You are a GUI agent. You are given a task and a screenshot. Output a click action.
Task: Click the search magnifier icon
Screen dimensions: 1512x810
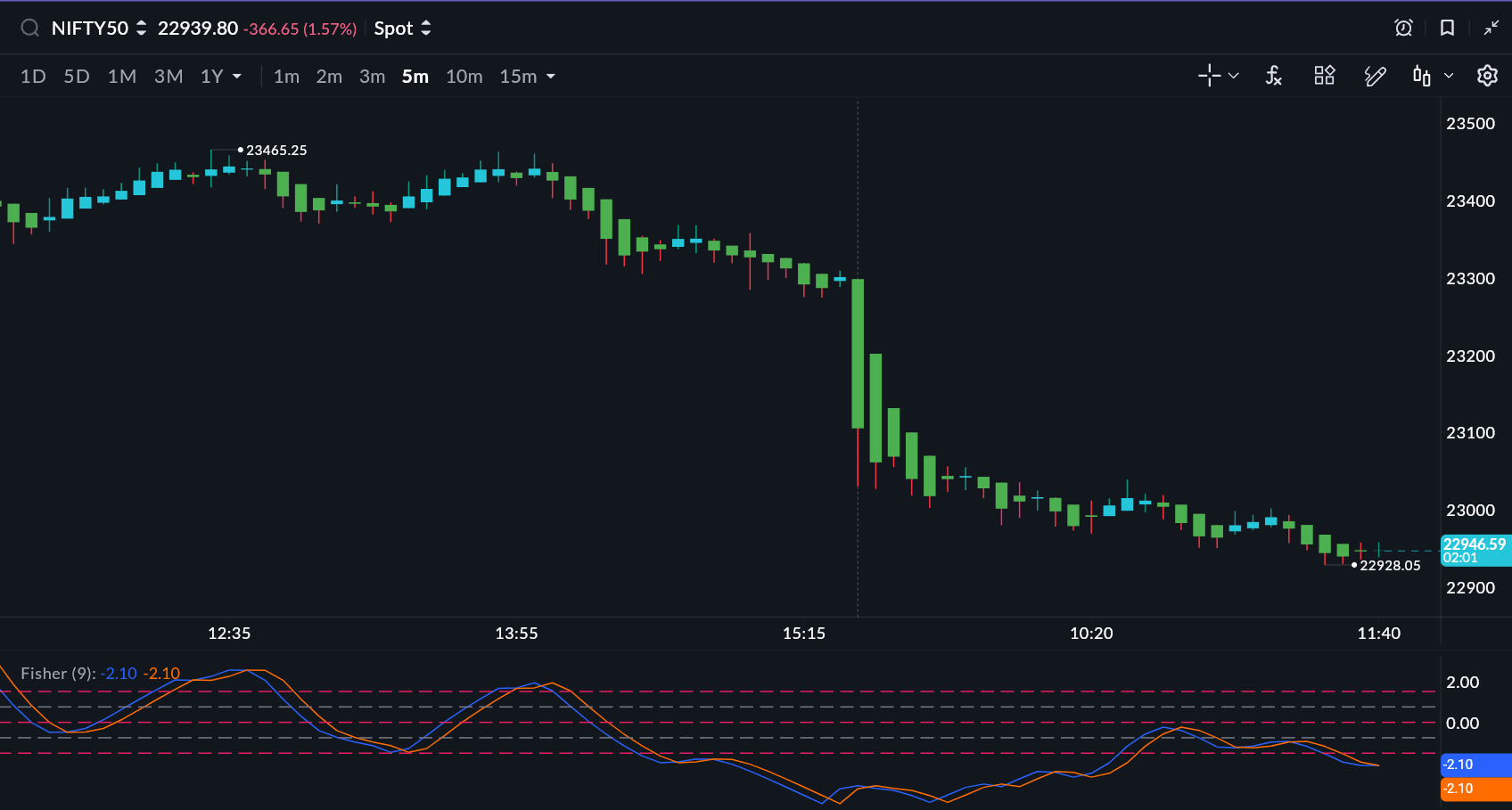pyautogui.click(x=29, y=29)
